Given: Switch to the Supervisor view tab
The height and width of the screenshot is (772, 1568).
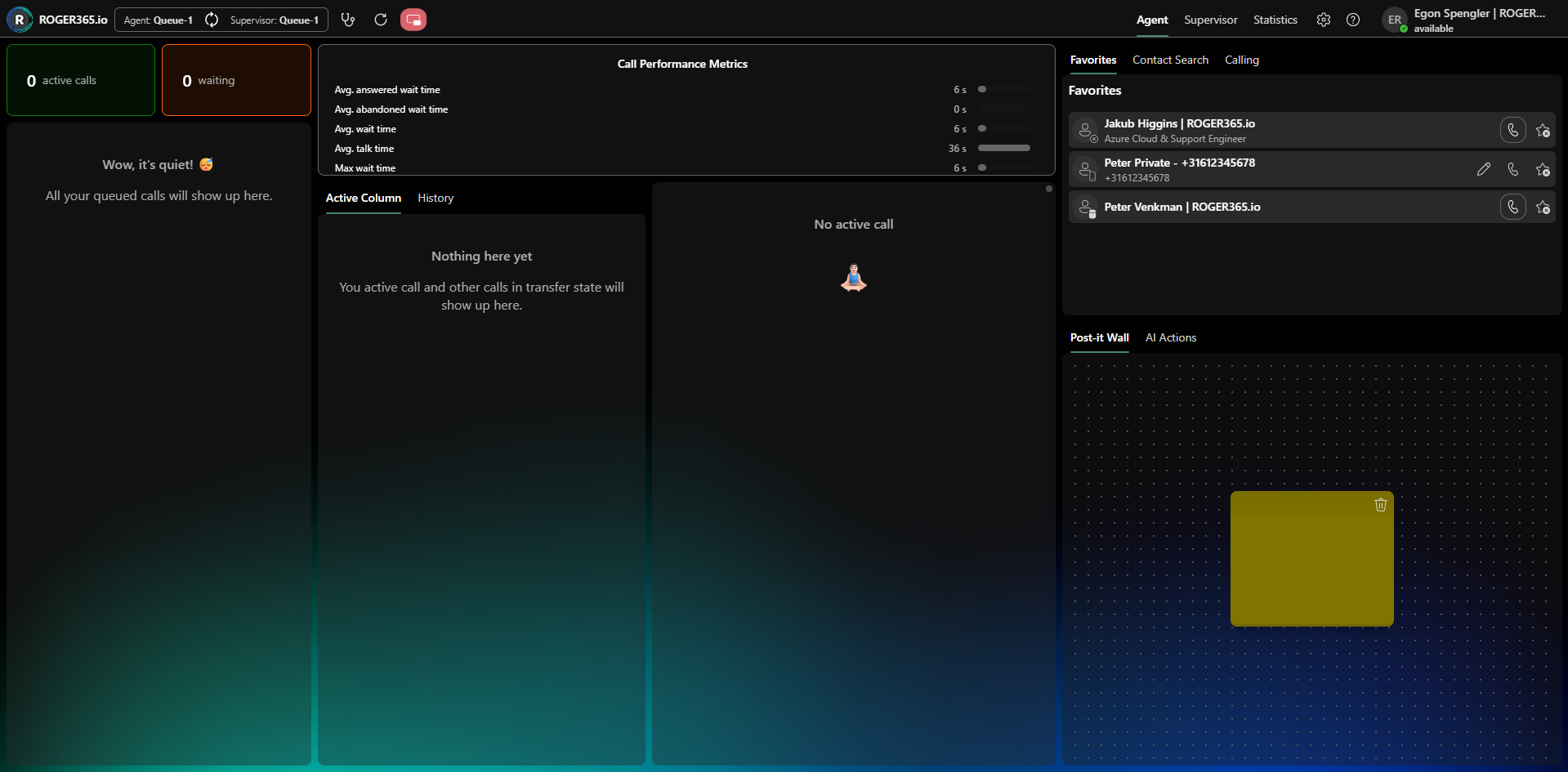Looking at the screenshot, I should [x=1211, y=20].
